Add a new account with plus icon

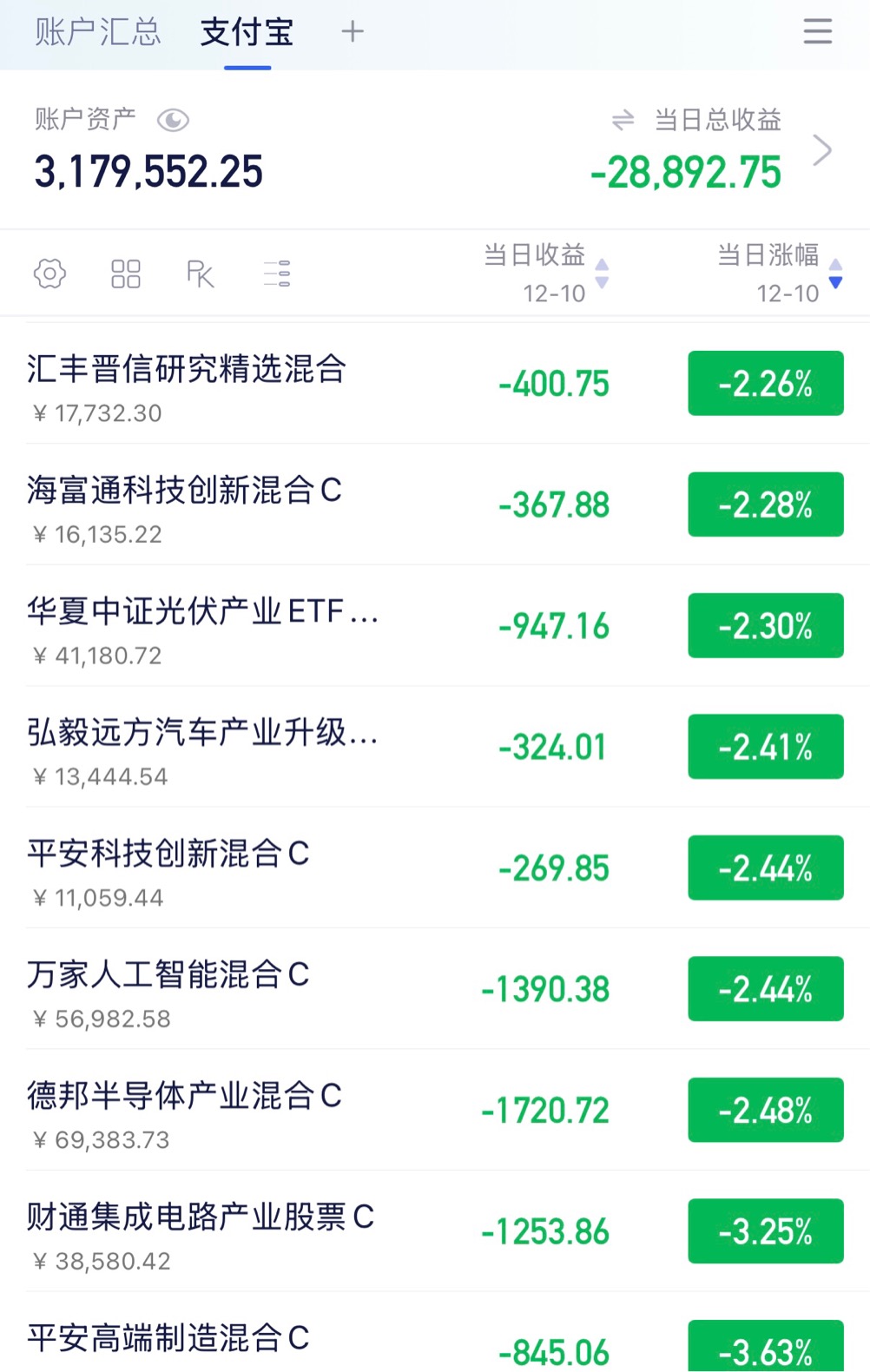pos(353,32)
